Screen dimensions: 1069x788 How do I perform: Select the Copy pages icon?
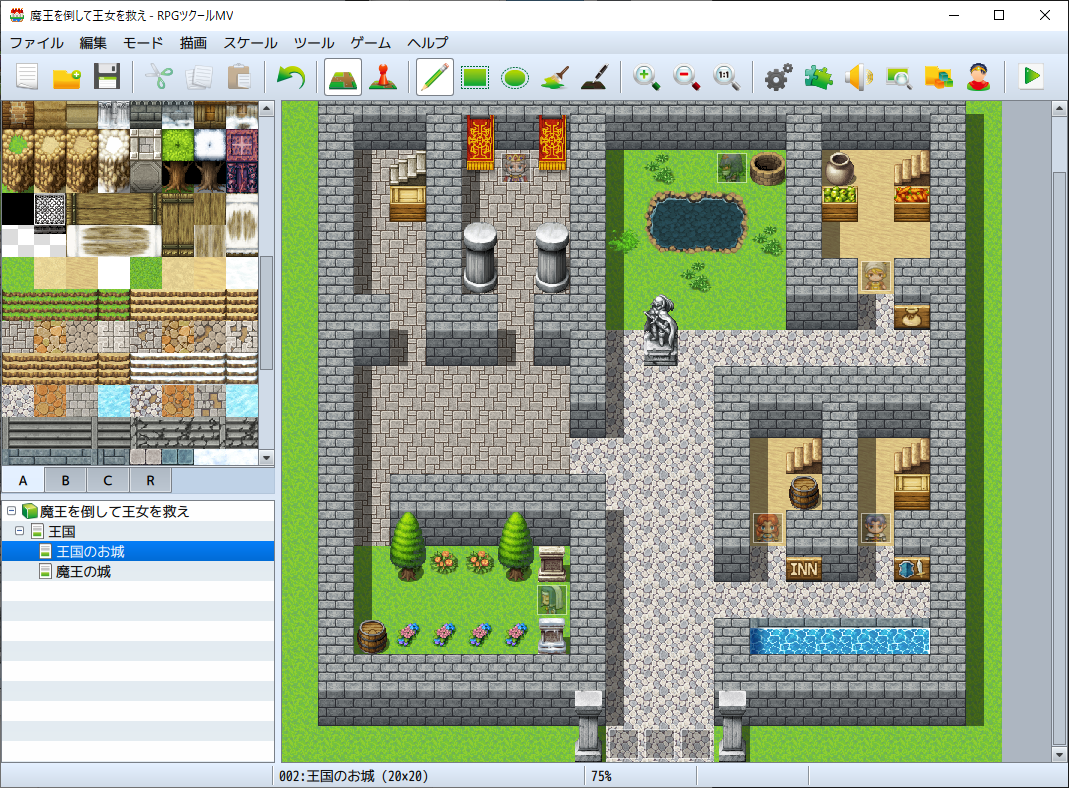coord(199,76)
